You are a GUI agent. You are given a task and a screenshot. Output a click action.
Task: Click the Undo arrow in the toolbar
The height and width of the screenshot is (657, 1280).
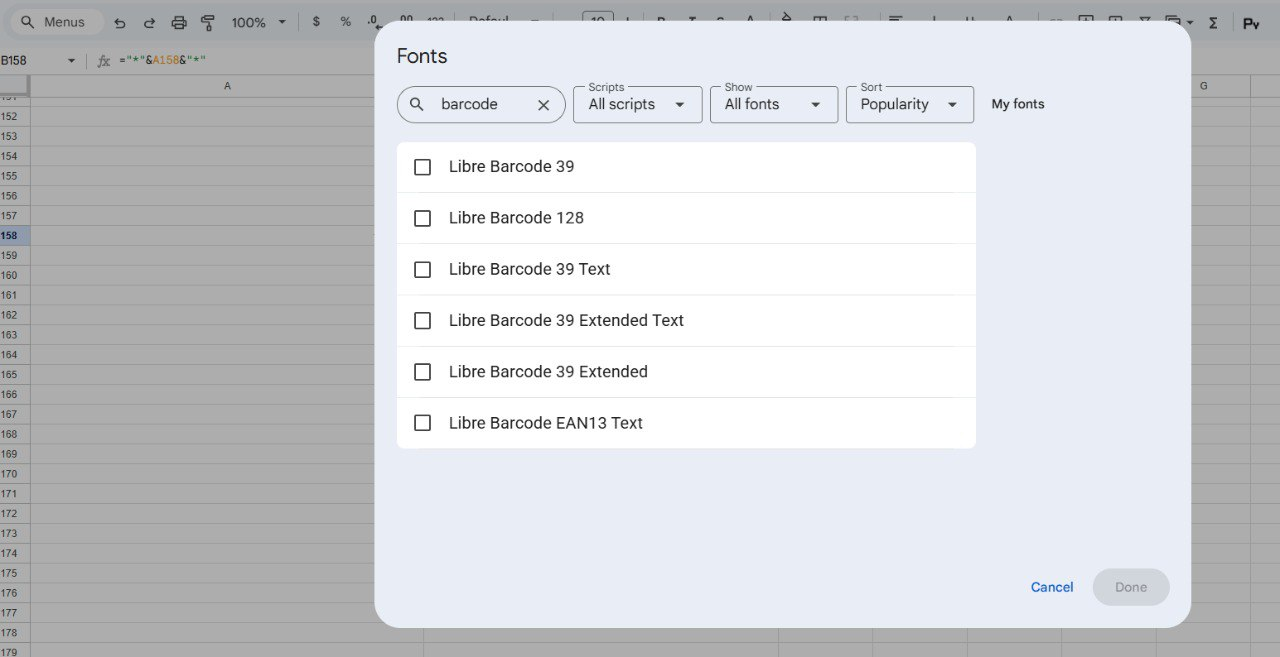click(120, 23)
